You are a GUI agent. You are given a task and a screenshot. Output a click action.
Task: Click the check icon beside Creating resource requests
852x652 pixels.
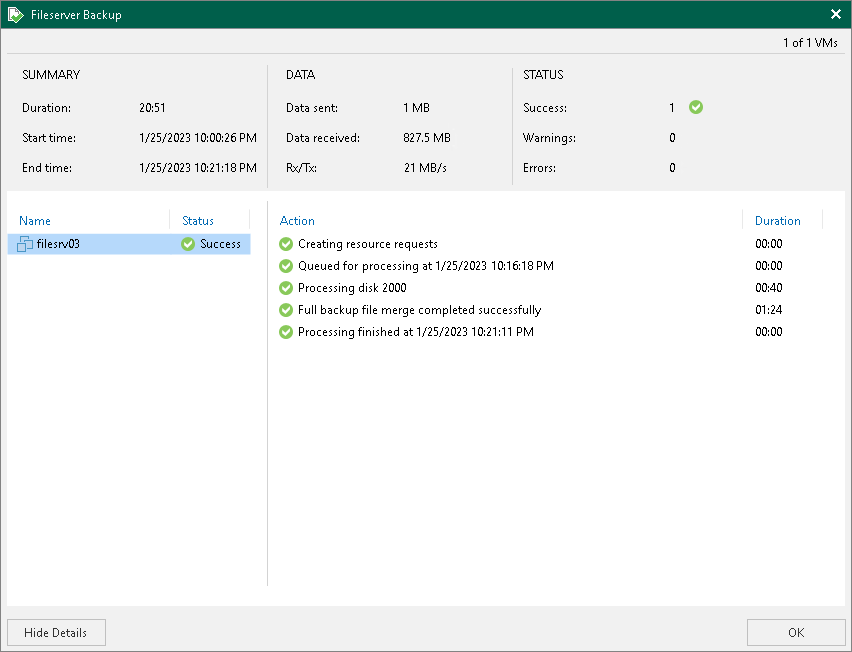click(x=286, y=244)
